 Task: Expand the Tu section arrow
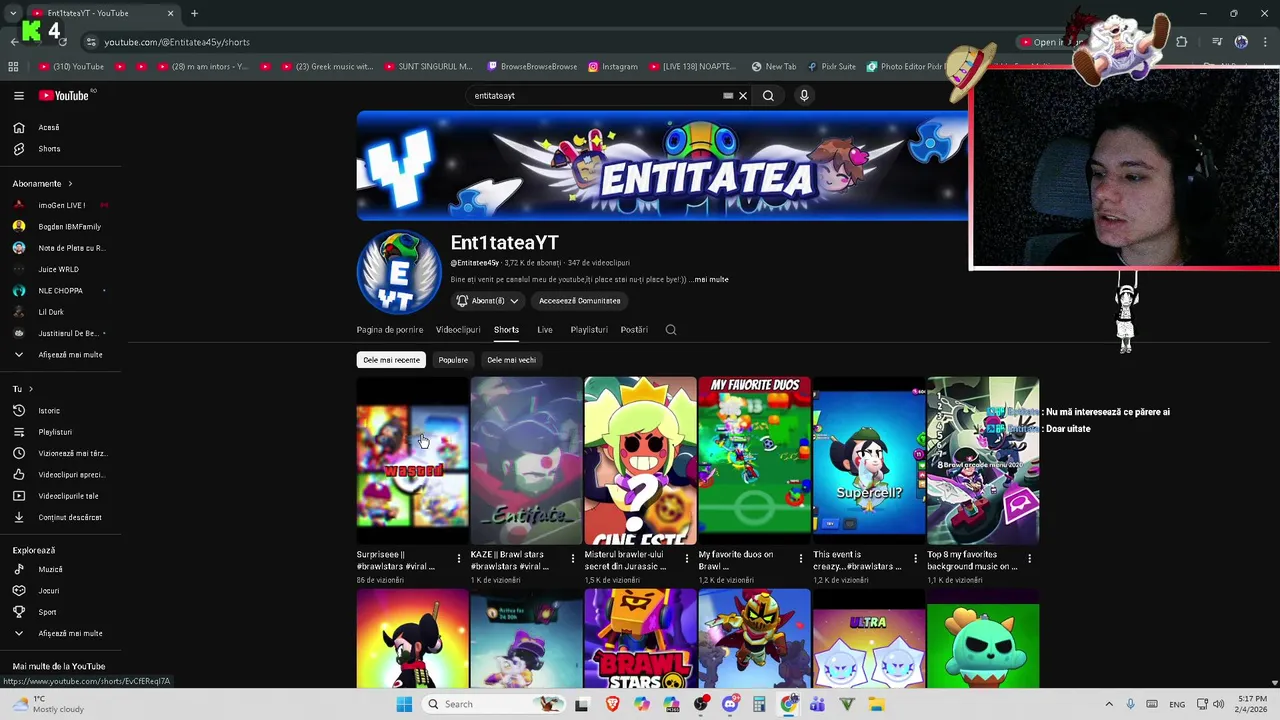pos(30,389)
